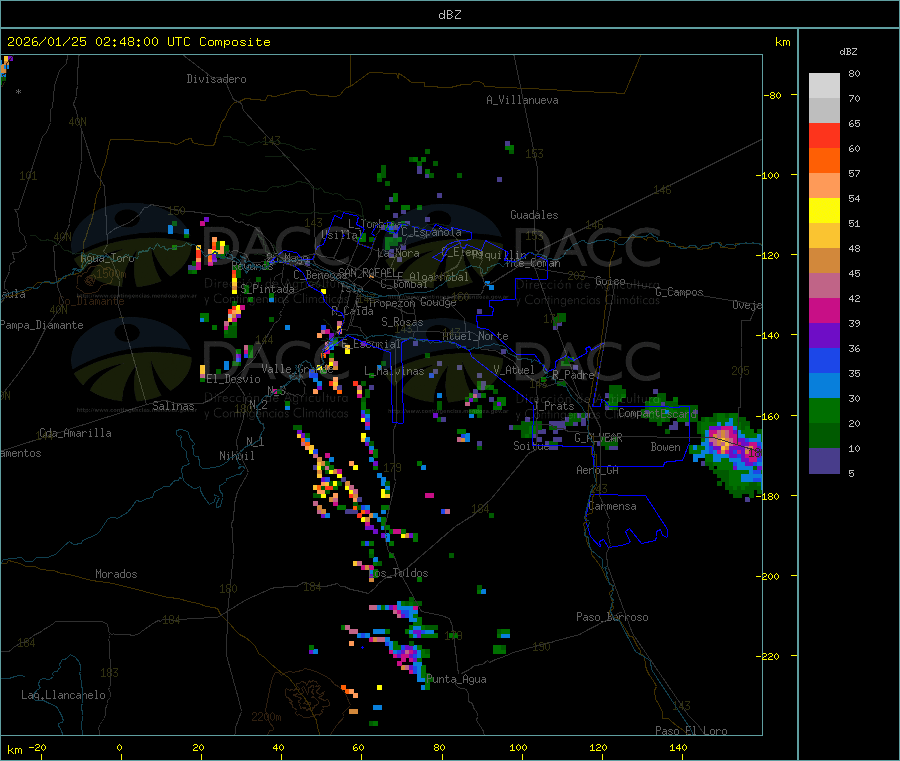This screenshot has height=761, width=900.
Task: Click the 42 dBZ magenta legend swatch
Action: [x=824, y=310]
